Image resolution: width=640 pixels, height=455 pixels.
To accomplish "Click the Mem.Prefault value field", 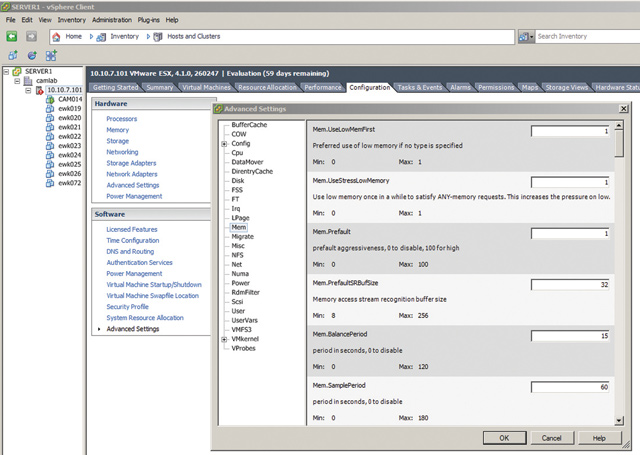I will pyautogui.click(x=570, y=234).
